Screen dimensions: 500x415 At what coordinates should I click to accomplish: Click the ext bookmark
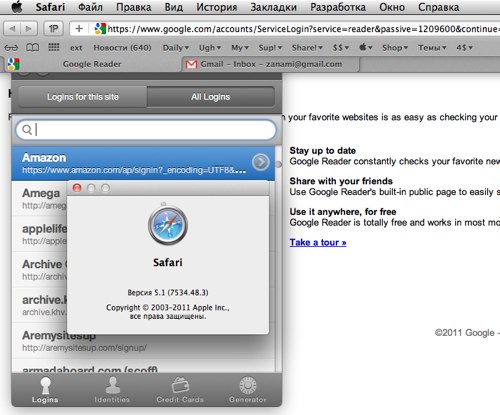[76, 48]
